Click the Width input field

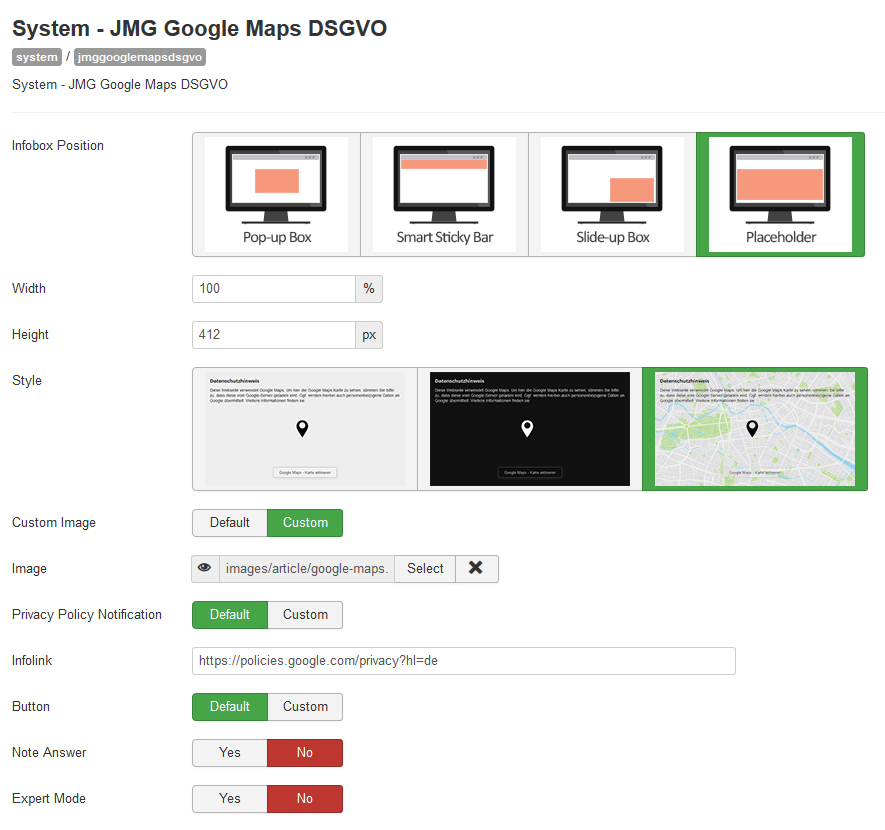point(274,288)
